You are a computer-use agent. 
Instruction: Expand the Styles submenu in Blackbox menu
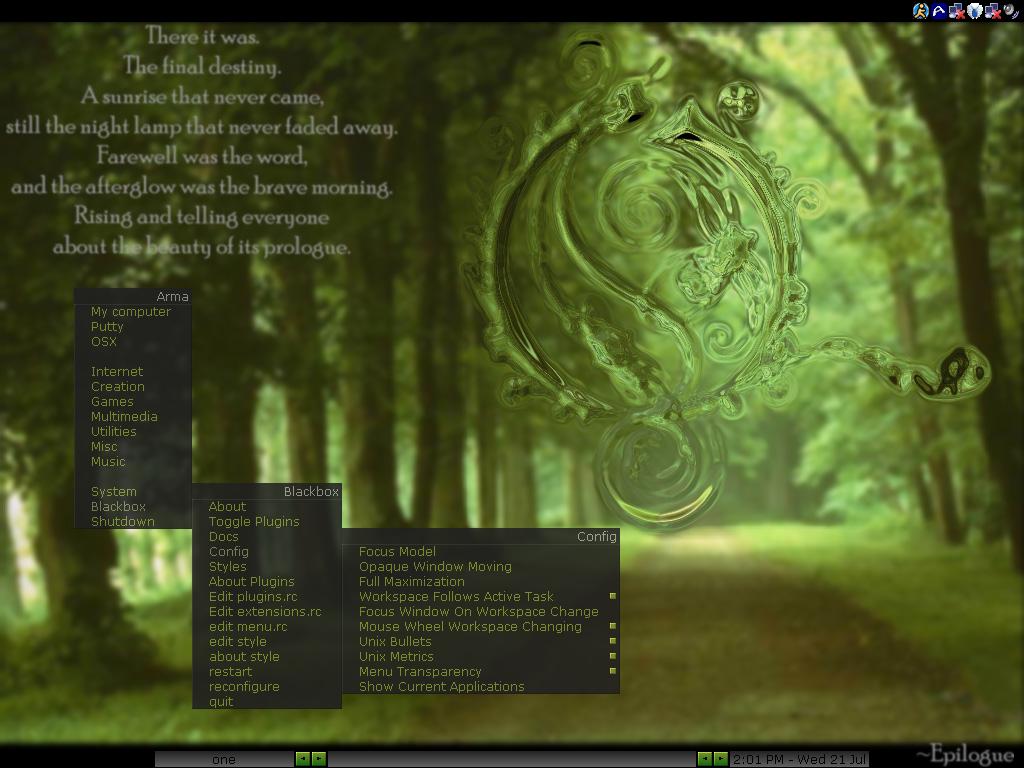[227, 567]
